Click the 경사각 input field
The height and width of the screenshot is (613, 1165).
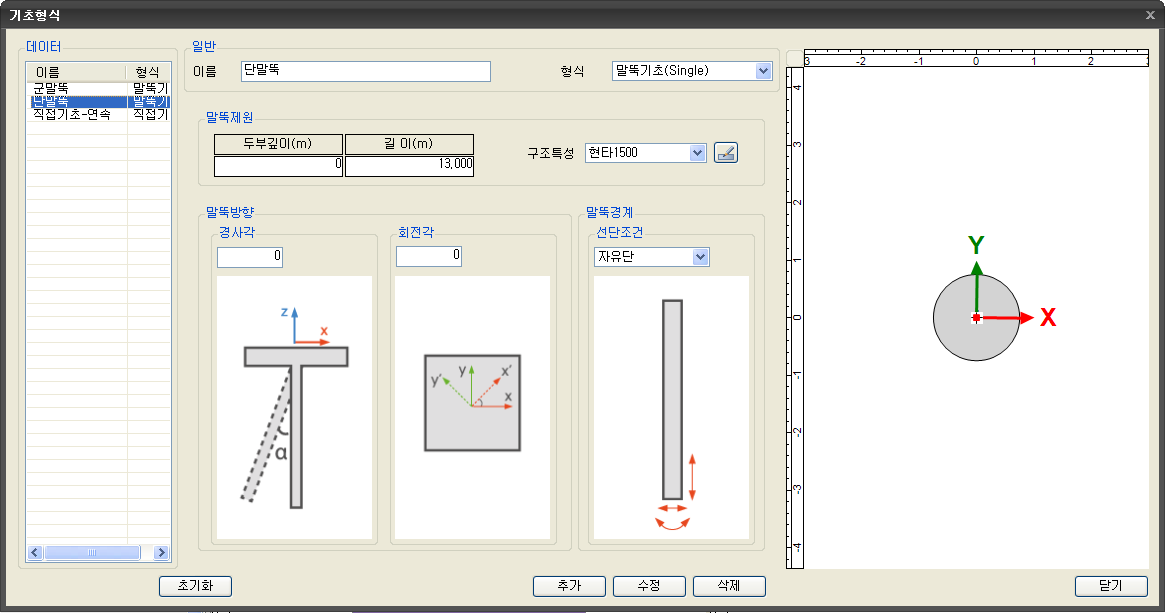click(x=250, y=256)
